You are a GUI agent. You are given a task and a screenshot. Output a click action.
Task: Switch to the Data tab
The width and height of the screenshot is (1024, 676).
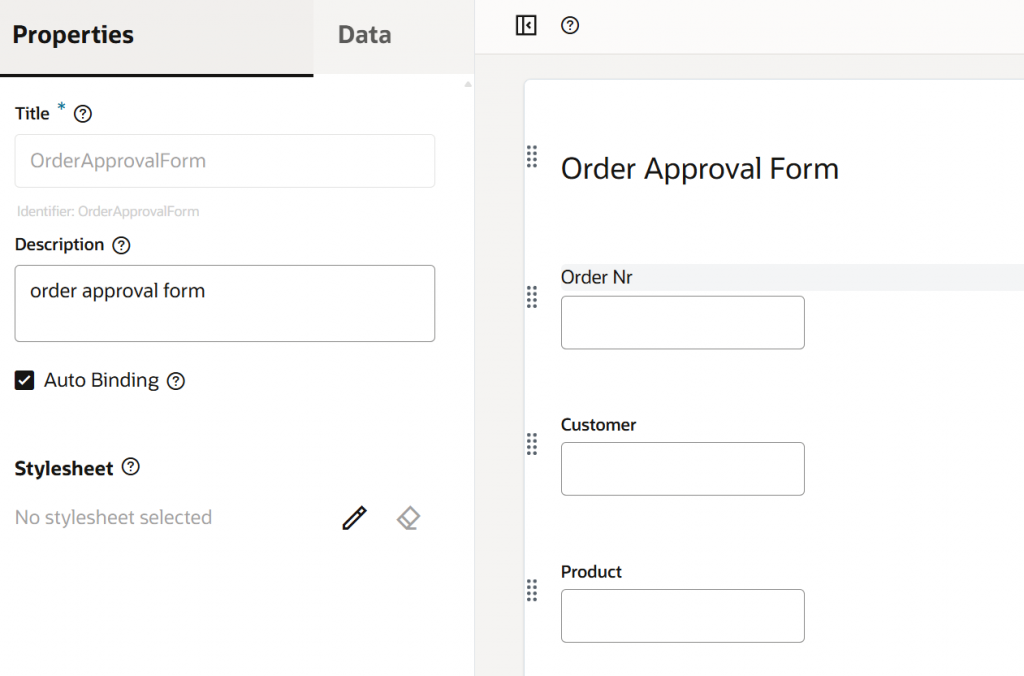coord(364,35)
